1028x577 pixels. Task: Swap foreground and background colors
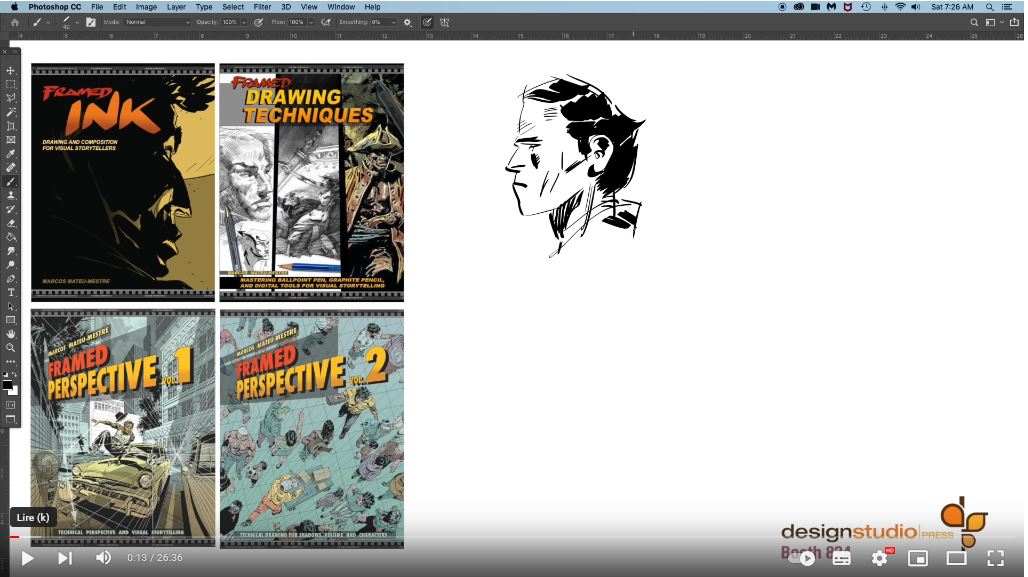tap(15, 374)
